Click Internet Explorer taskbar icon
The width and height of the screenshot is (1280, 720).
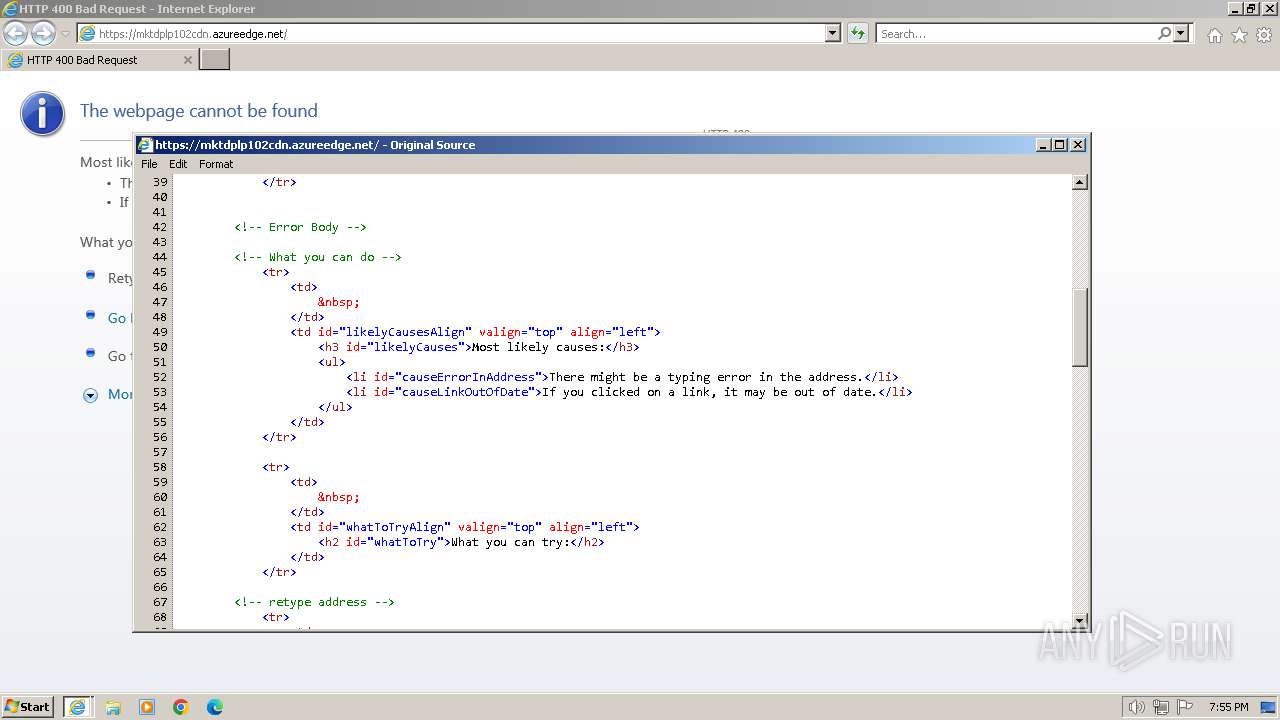[77, 707]
